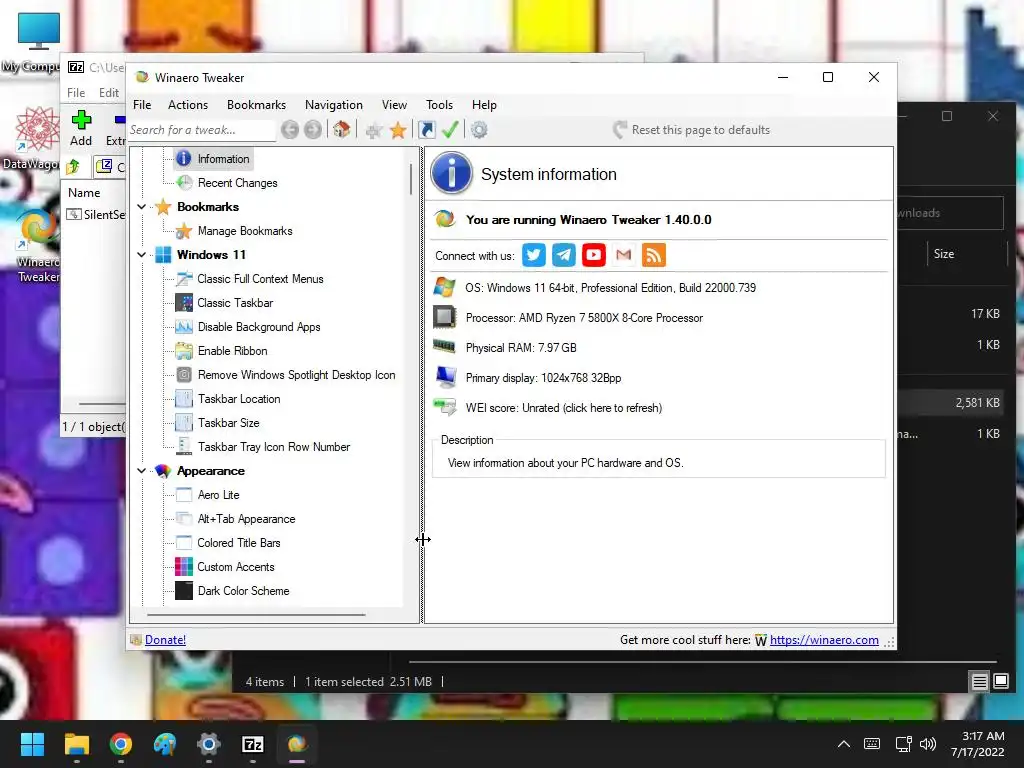
Task: Click WEI score to refresh rating
Action: tap(564, 408)
